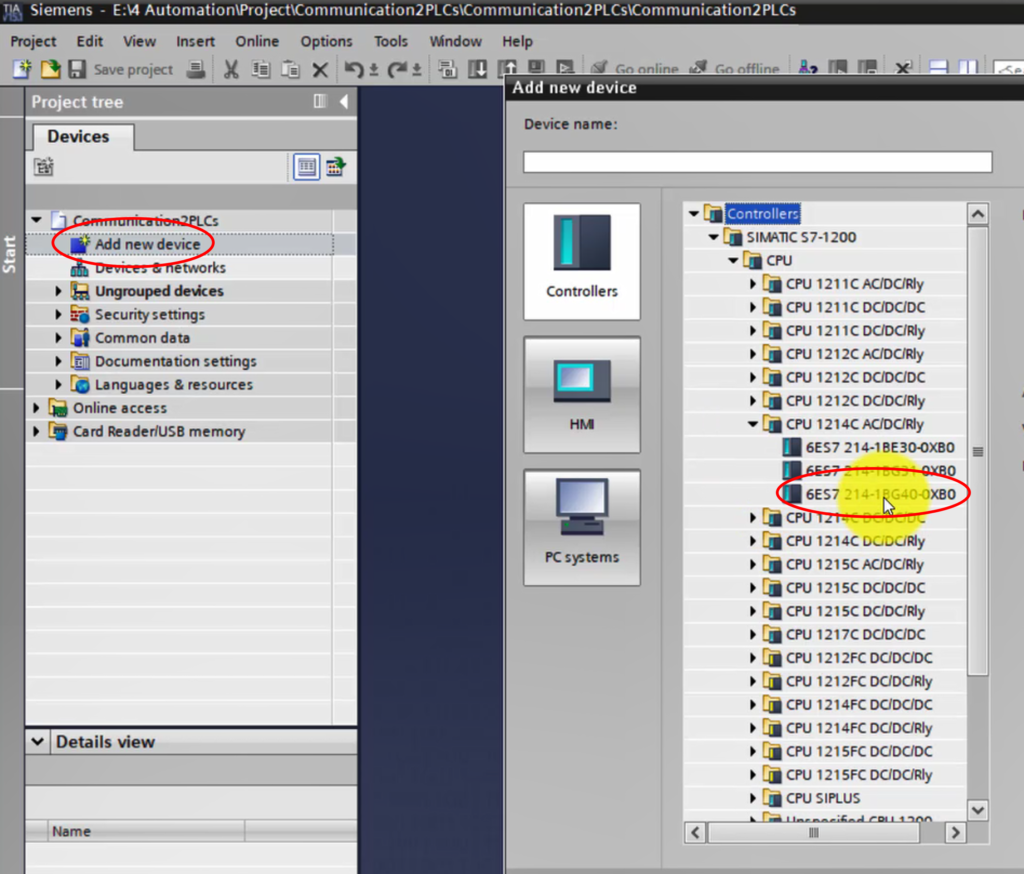1024x874 pixels.
Task: Select the HMI device category icon
Action: tap(581, 395)
